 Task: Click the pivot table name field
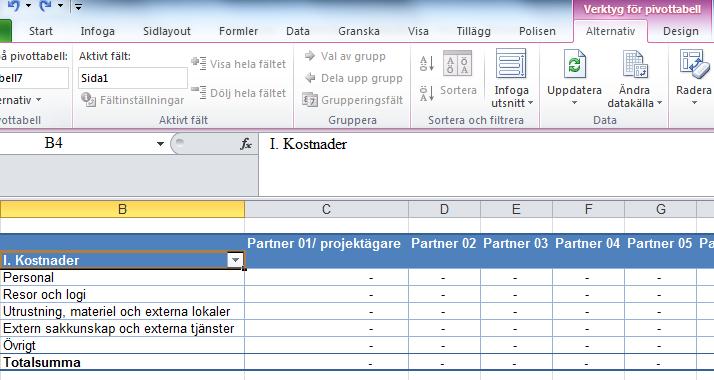[33, 78]
